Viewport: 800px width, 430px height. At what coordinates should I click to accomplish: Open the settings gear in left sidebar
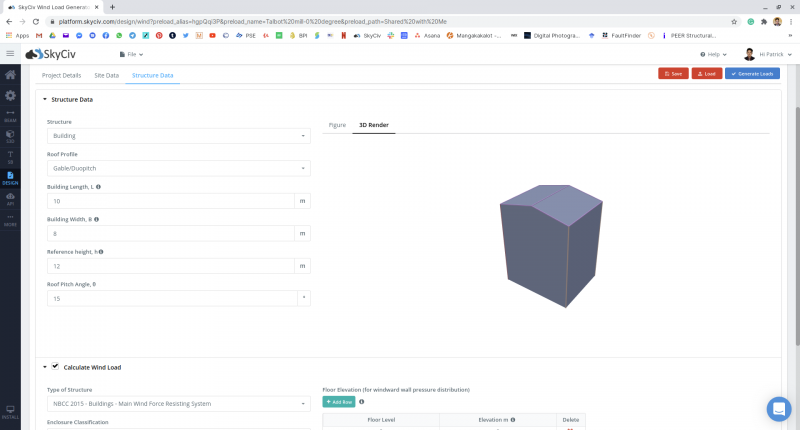click(x=10, y=95)
